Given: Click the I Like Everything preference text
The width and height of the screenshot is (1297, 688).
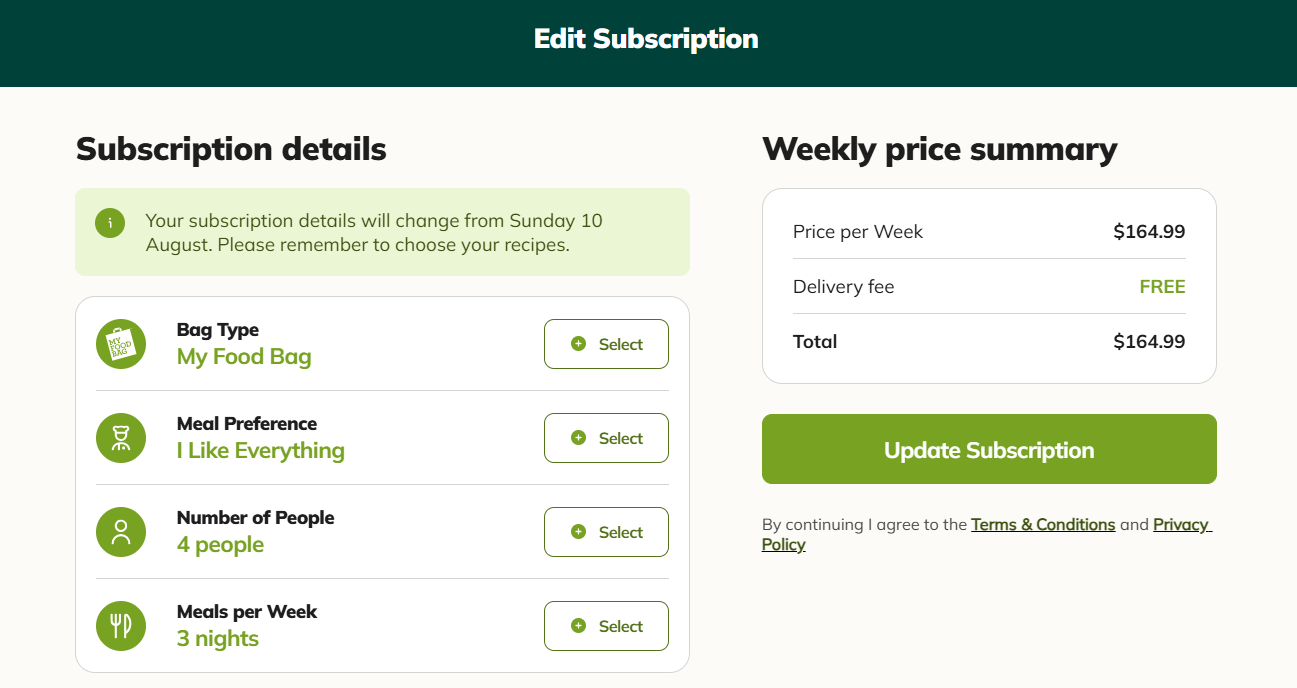Looking at the screenshot, I should coord(261,451).
